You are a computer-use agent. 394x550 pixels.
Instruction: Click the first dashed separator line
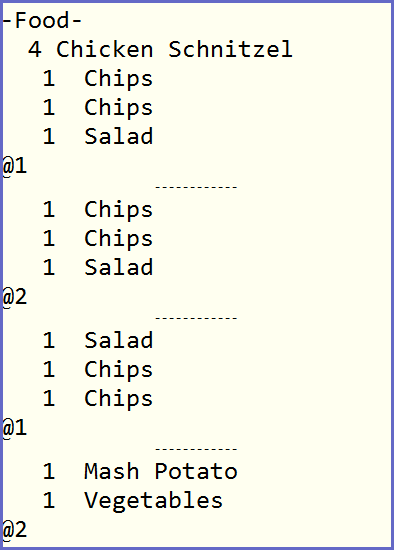pos(196,187)
